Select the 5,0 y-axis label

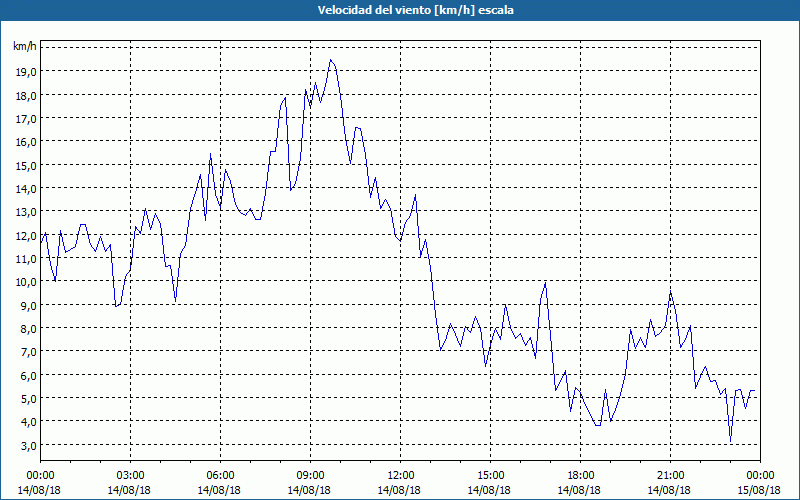[29, 398]
